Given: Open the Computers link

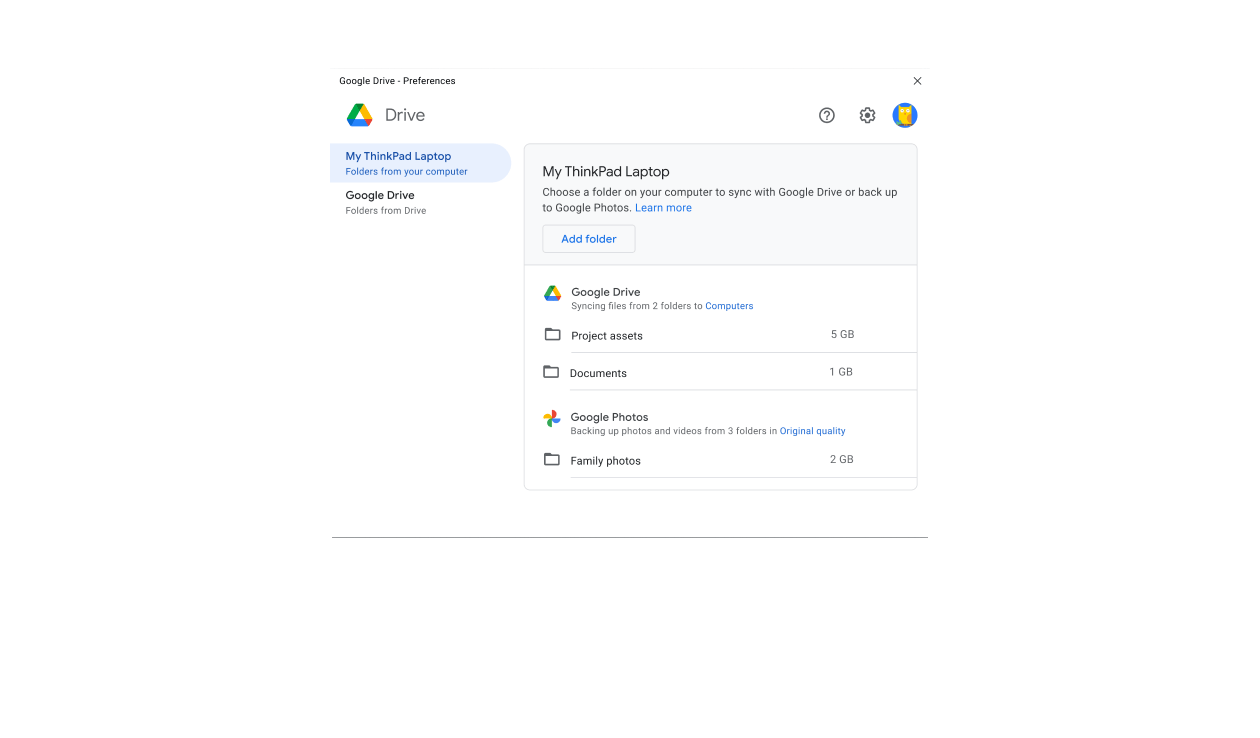Looking at the screenshot, I should tap(729, 306).
